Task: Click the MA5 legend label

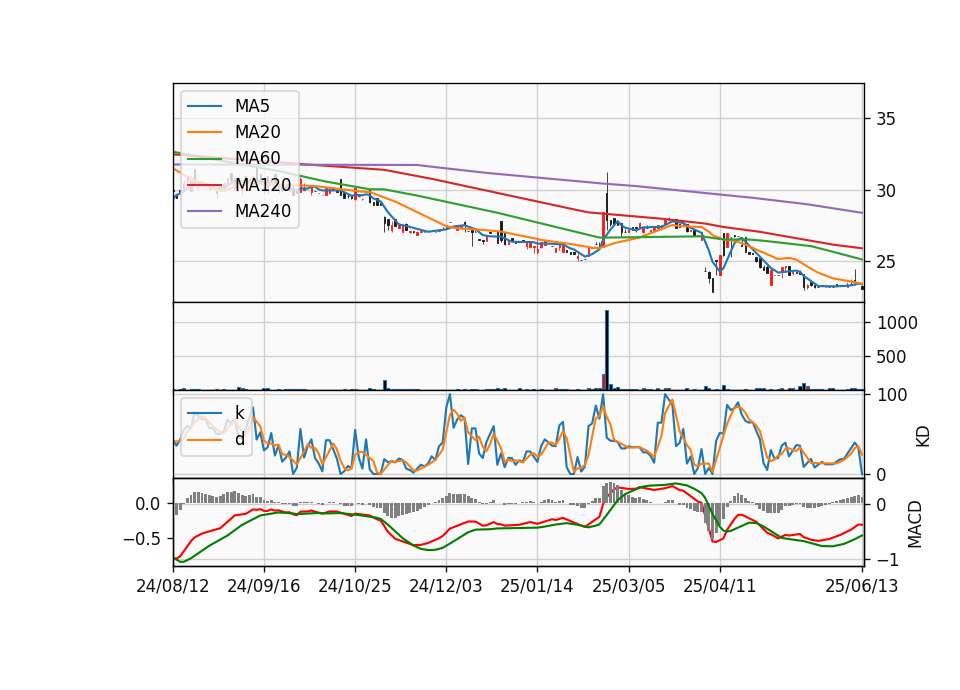Action: 252,106
